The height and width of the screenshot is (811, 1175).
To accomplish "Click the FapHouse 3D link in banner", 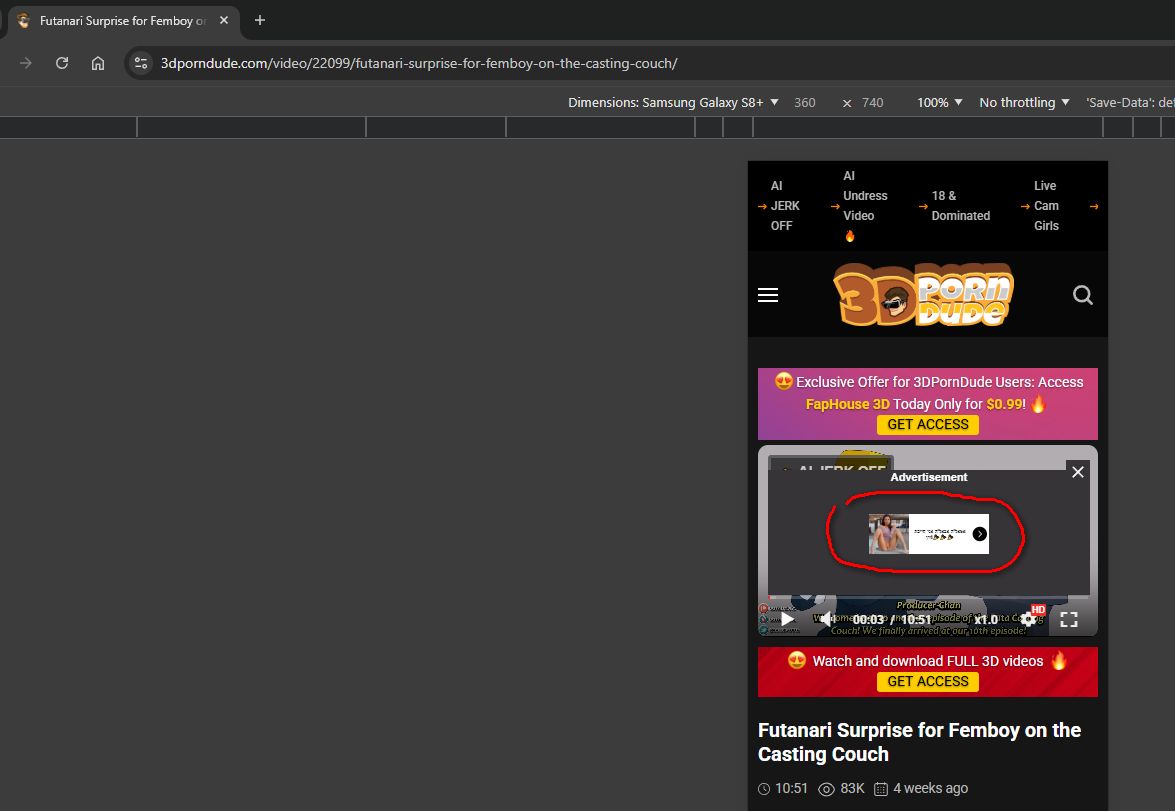I will coord(848,404).
